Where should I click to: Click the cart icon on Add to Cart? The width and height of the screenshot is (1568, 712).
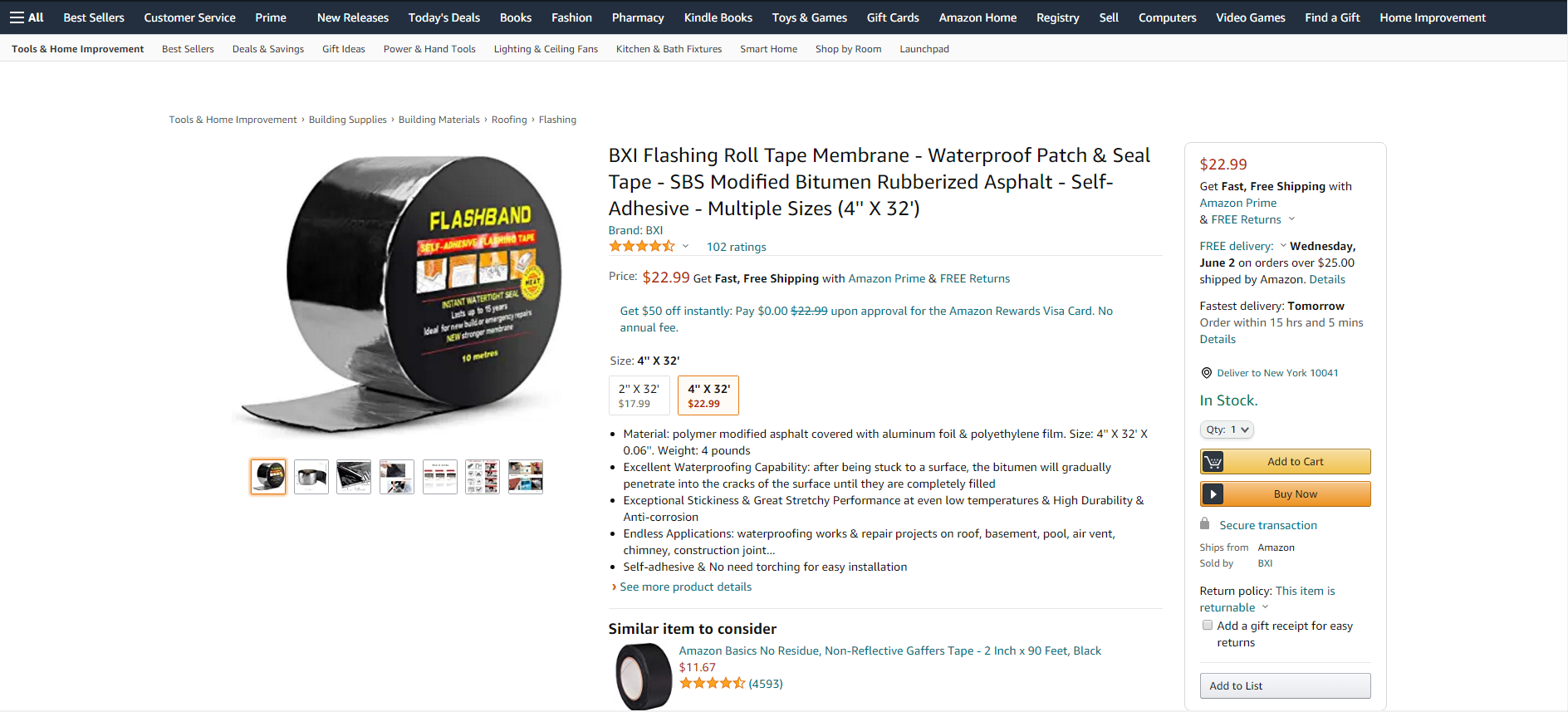pos(1213,462)
